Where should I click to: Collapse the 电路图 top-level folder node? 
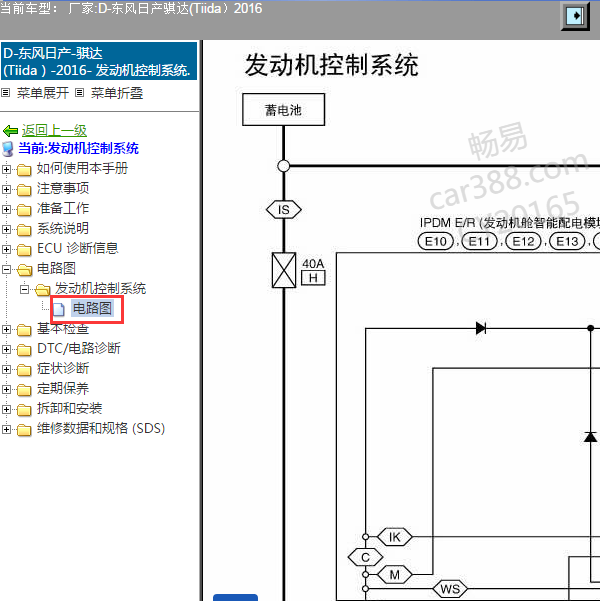pyautogui.click(x=6, y=269)
